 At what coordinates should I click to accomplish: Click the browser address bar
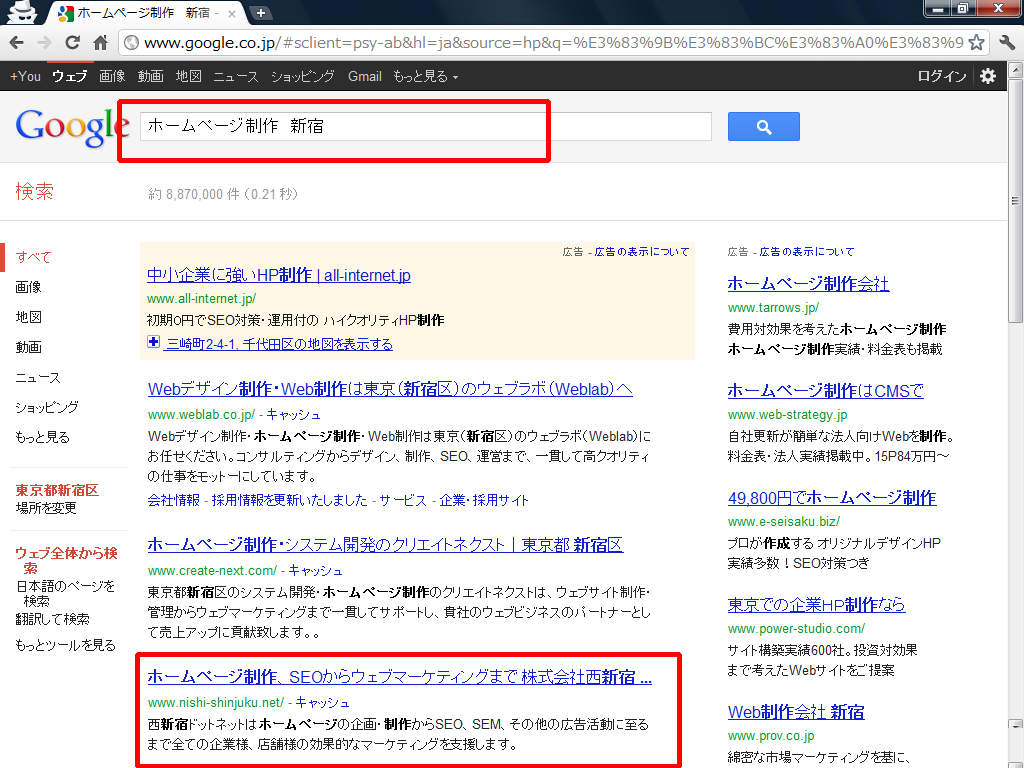click(x=552, y=43)
